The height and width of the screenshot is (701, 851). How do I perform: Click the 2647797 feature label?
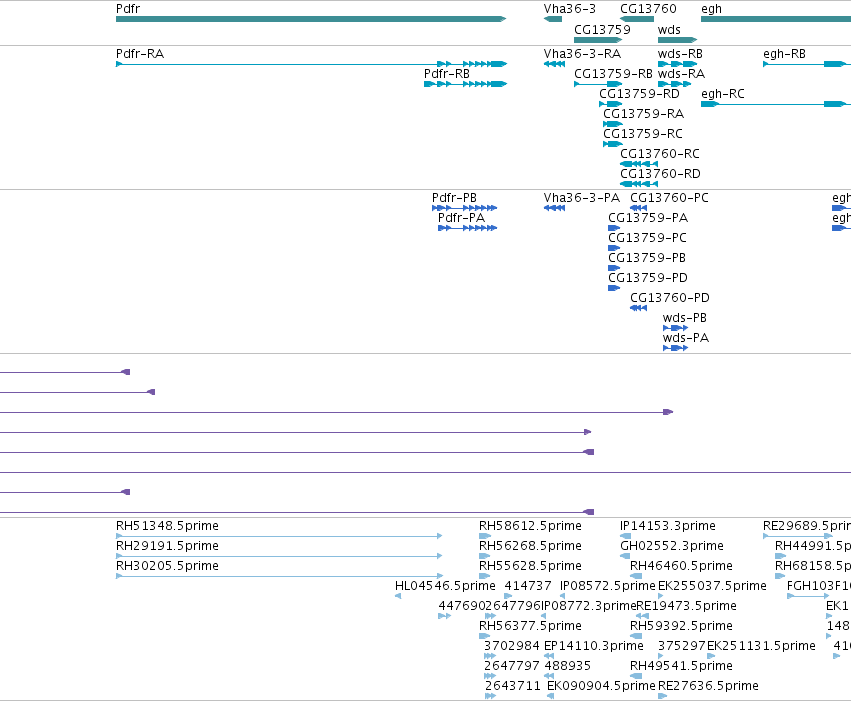(x=511, y=667)
